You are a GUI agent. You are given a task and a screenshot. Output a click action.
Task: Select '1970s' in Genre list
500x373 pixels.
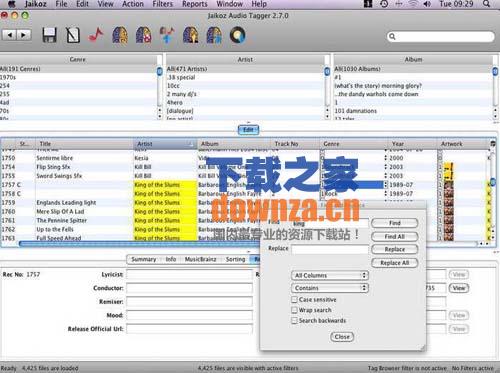[x=8, y=77]
